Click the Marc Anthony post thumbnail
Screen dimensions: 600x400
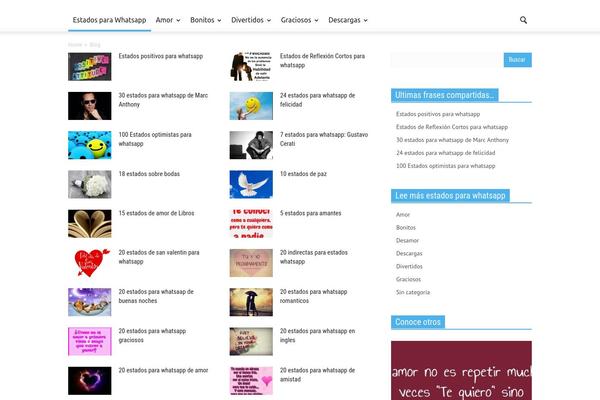click(x=89, y=106)
